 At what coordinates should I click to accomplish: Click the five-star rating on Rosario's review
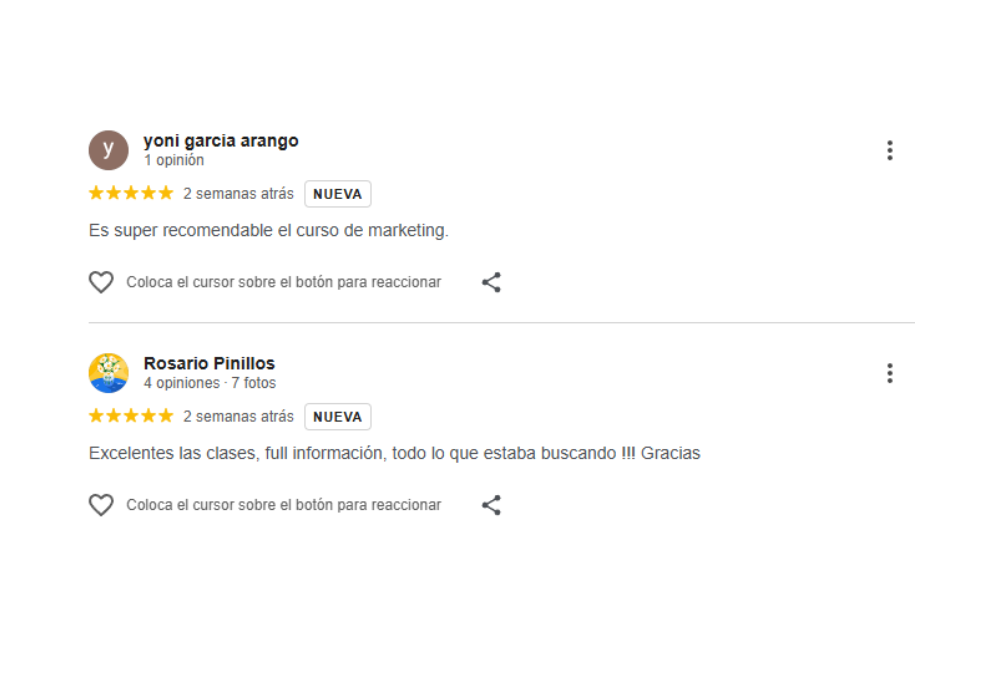tap(131, 417)
